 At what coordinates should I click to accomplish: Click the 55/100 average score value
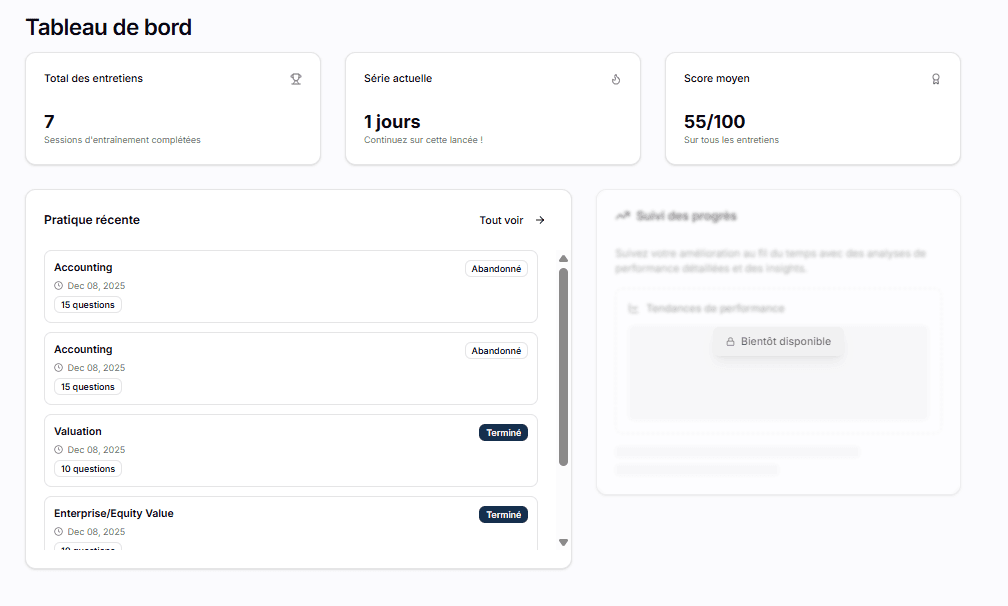[x=714, y=122]
